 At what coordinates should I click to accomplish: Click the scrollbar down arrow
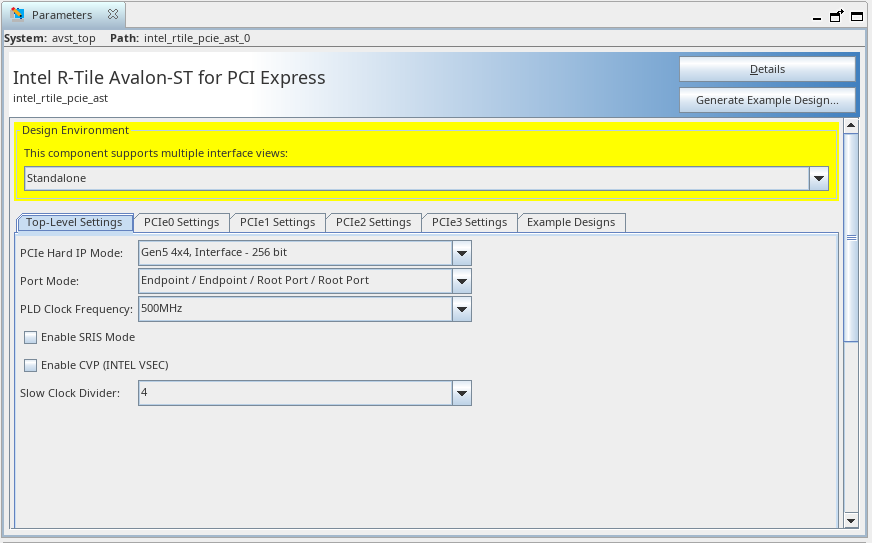pos(851,521)
